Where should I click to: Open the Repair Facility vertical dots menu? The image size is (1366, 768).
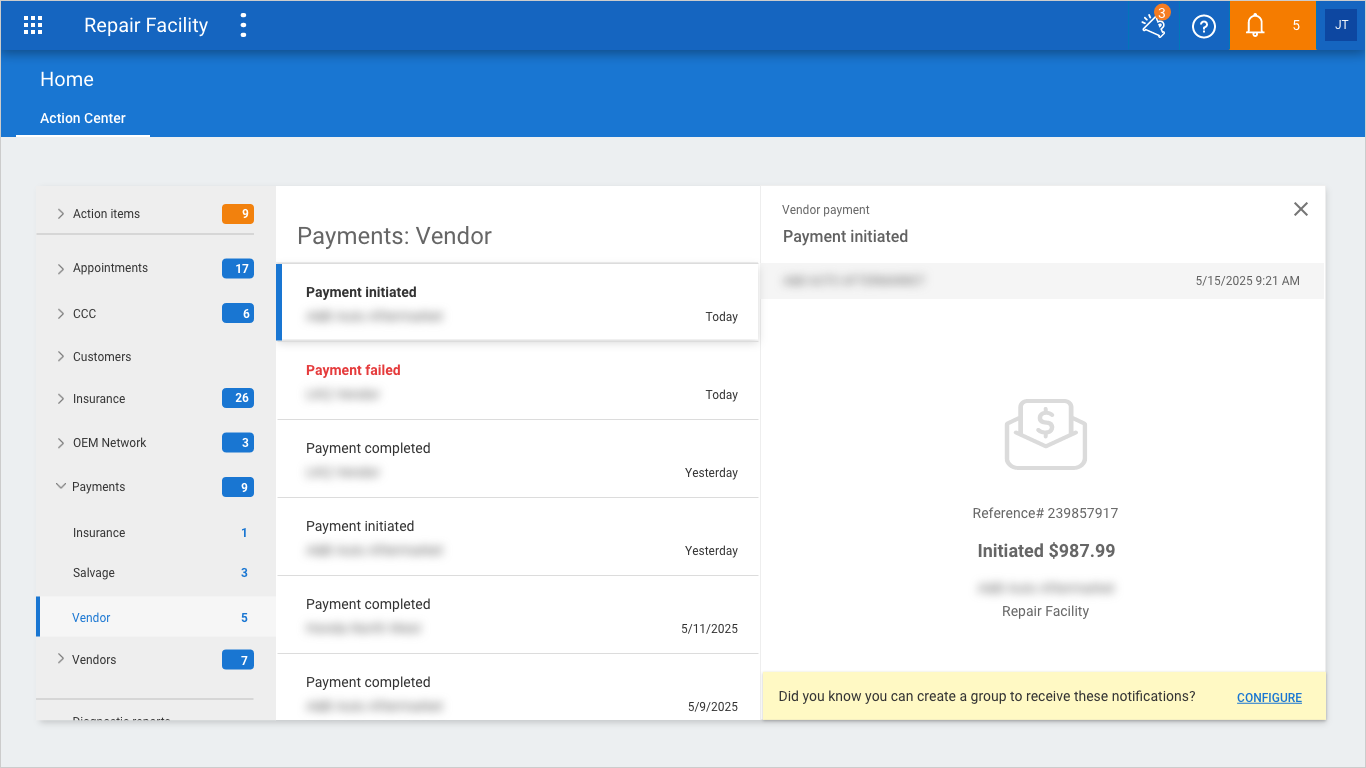243,26
